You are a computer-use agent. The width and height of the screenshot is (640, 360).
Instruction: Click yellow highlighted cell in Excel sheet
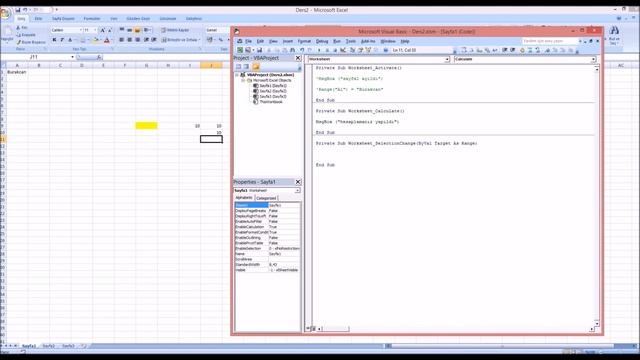click(x=147, y=126)
